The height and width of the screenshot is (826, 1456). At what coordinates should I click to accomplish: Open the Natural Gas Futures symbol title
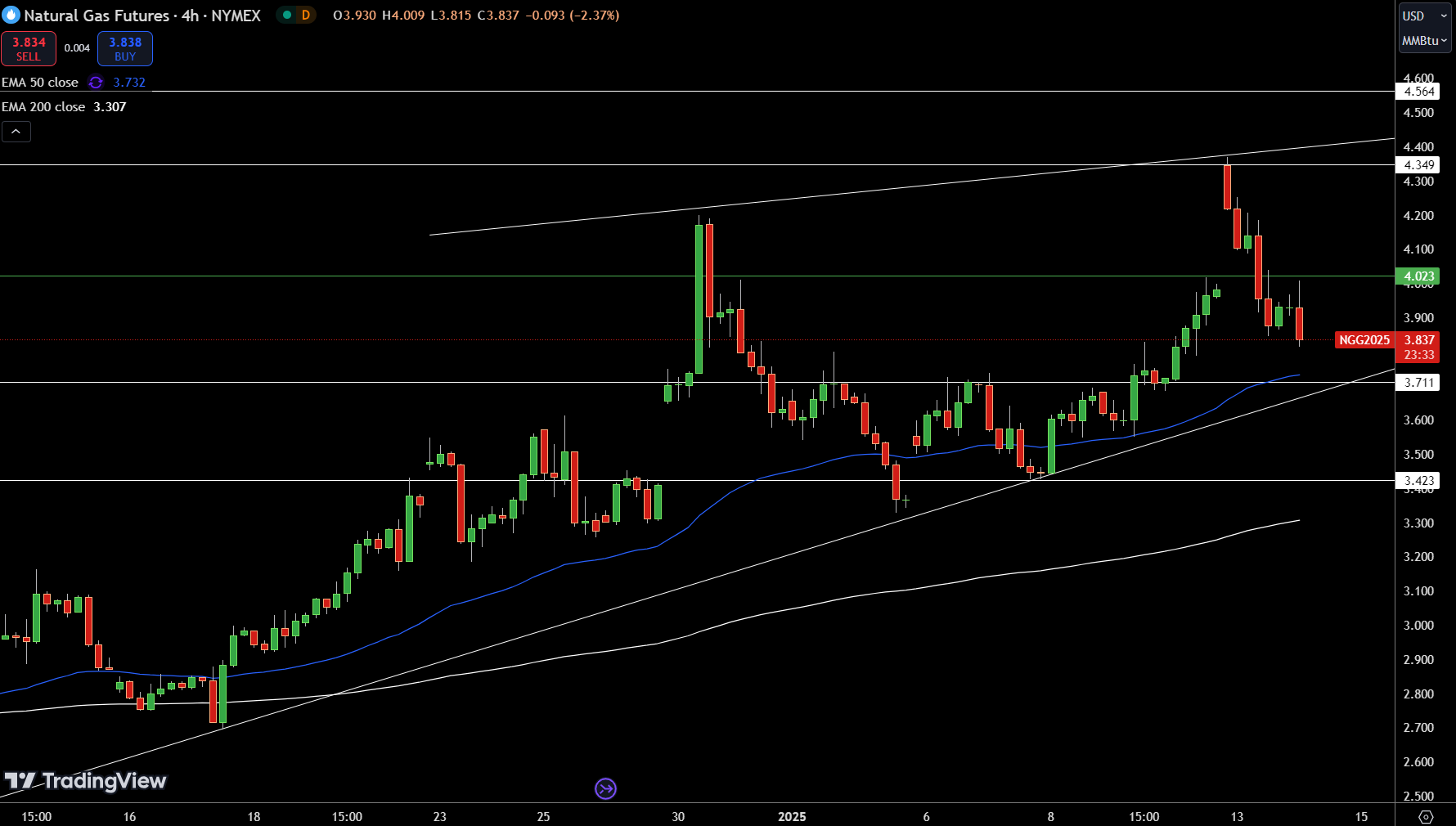pos(142,16)
